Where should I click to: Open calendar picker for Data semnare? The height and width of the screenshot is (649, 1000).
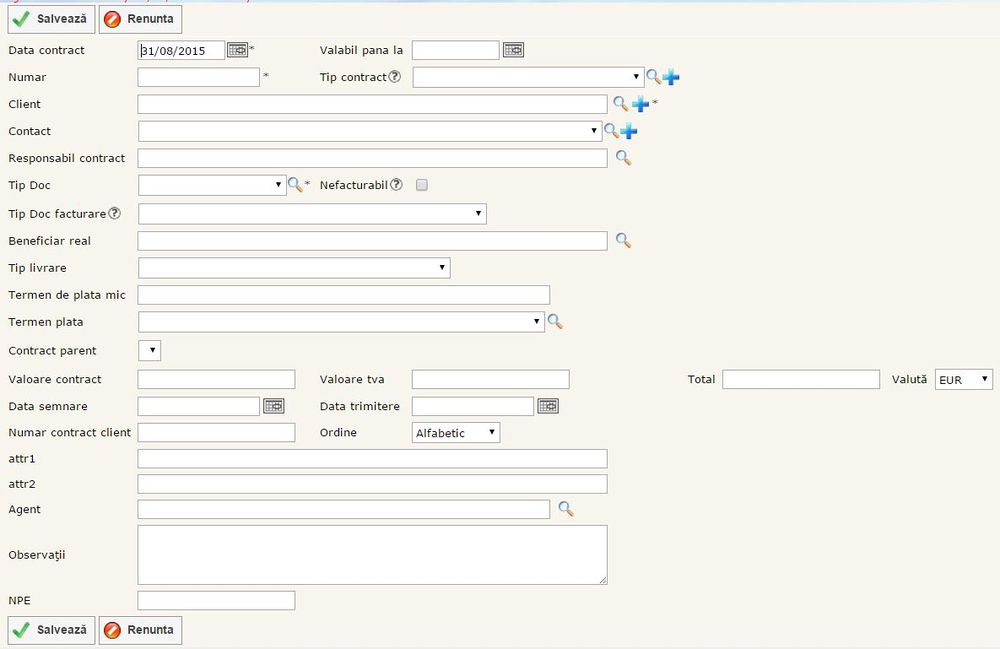[274, 406]
